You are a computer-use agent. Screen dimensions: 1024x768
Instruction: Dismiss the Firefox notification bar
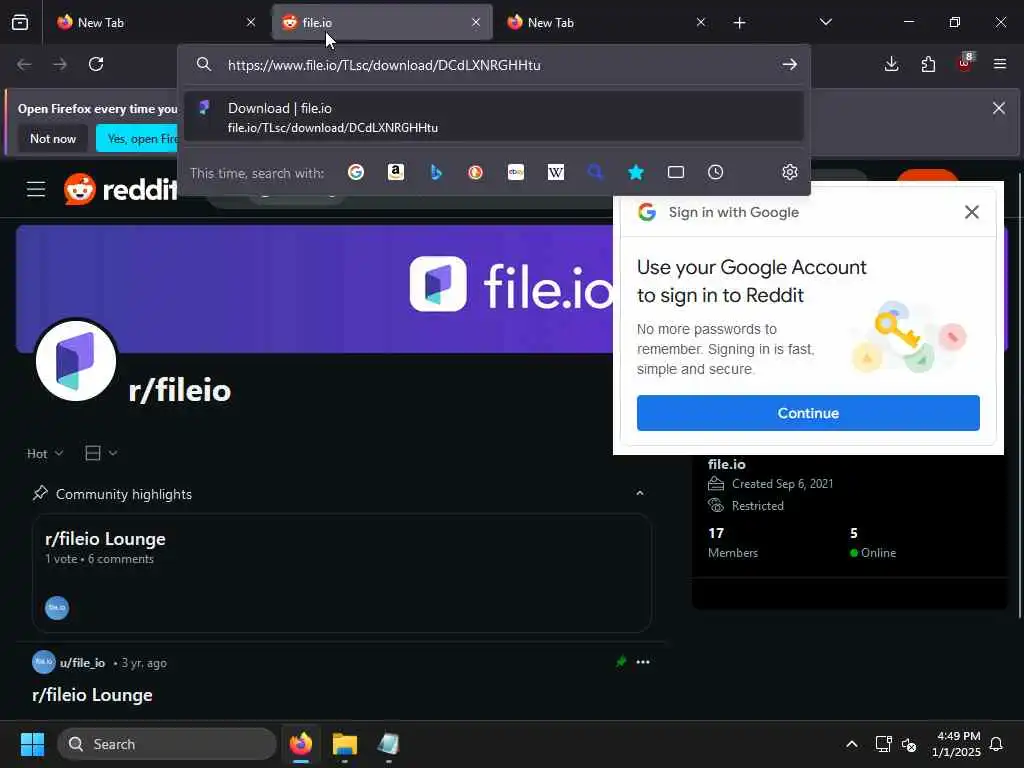(x=999, y=108)
